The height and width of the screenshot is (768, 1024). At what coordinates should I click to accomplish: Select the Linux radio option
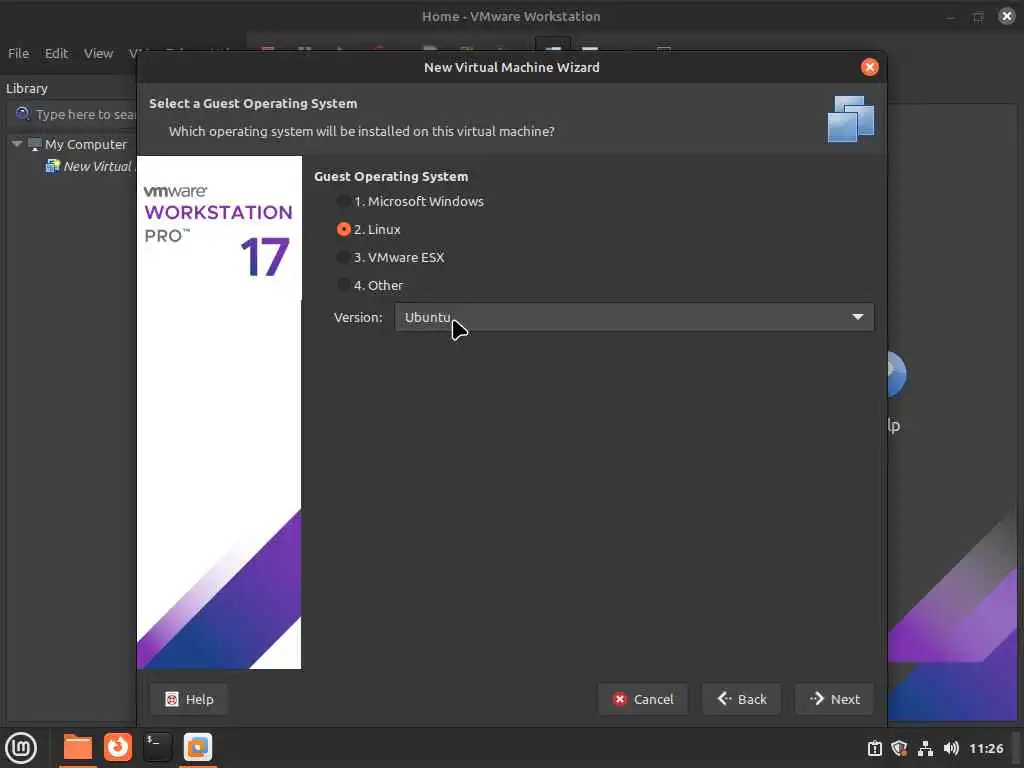(x=368, y=230)
